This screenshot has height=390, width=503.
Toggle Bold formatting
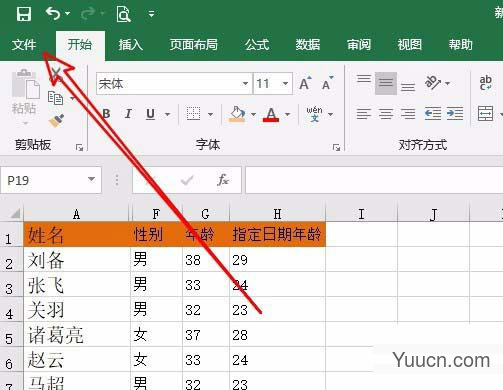106,114
